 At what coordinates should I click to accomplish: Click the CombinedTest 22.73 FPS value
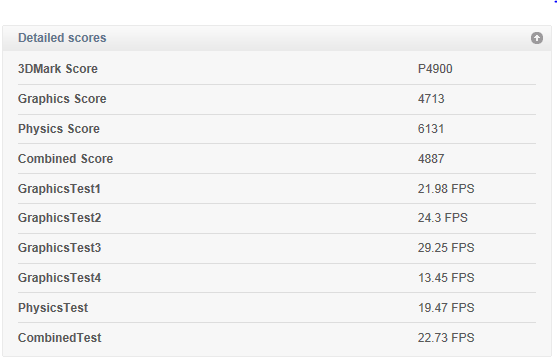click(446, 338)
